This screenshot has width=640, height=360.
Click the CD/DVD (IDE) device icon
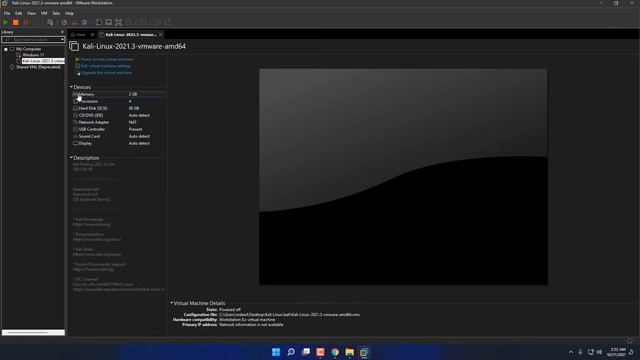pos(76,115)
